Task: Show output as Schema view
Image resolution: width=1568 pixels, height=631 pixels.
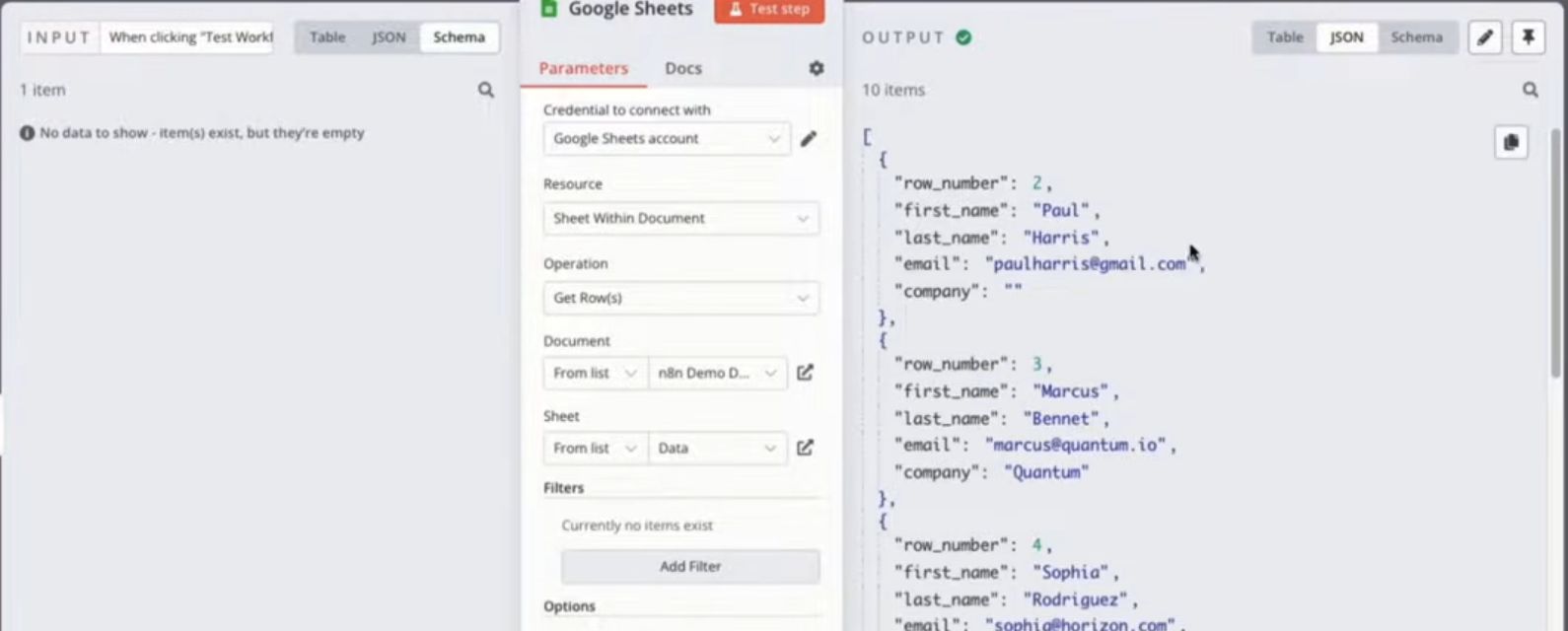Action: [1417, 37]
